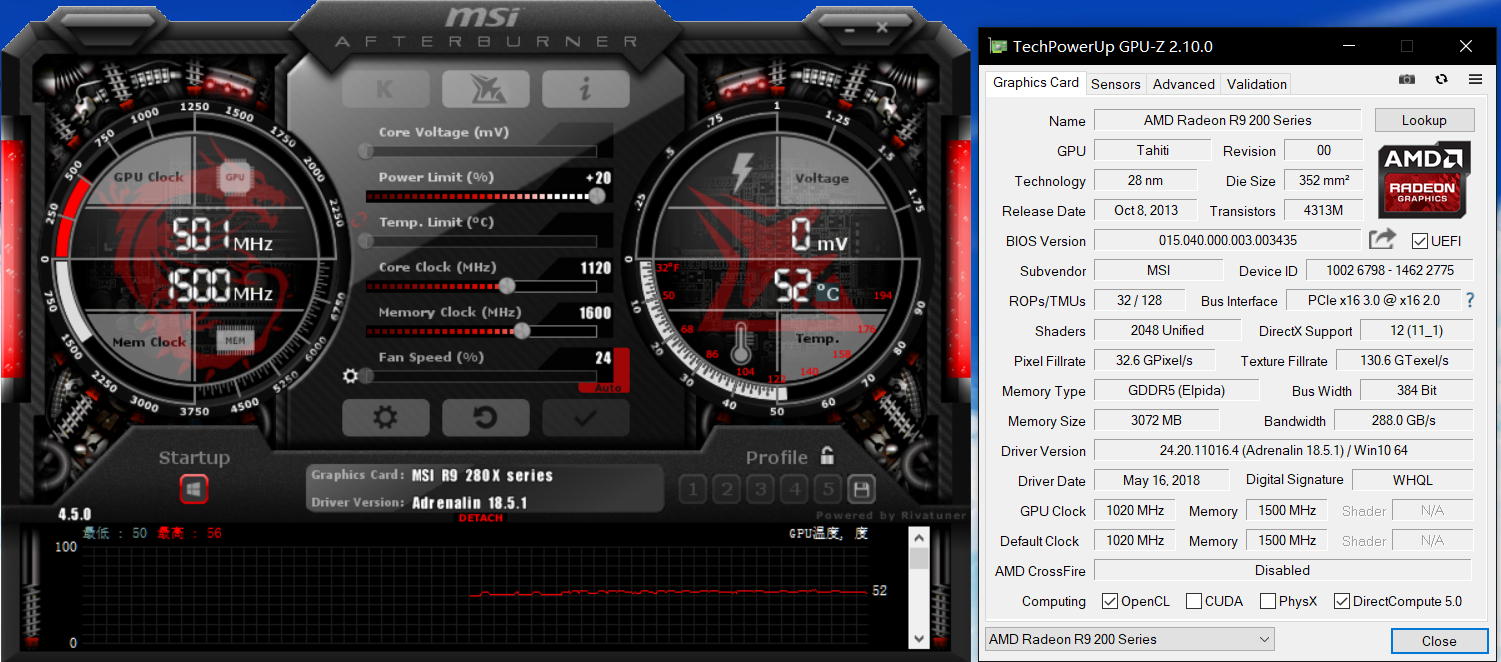1501x662 pixels.
Task: Click GPU-Z title bar app icon
Action: (x=997, y=46)
